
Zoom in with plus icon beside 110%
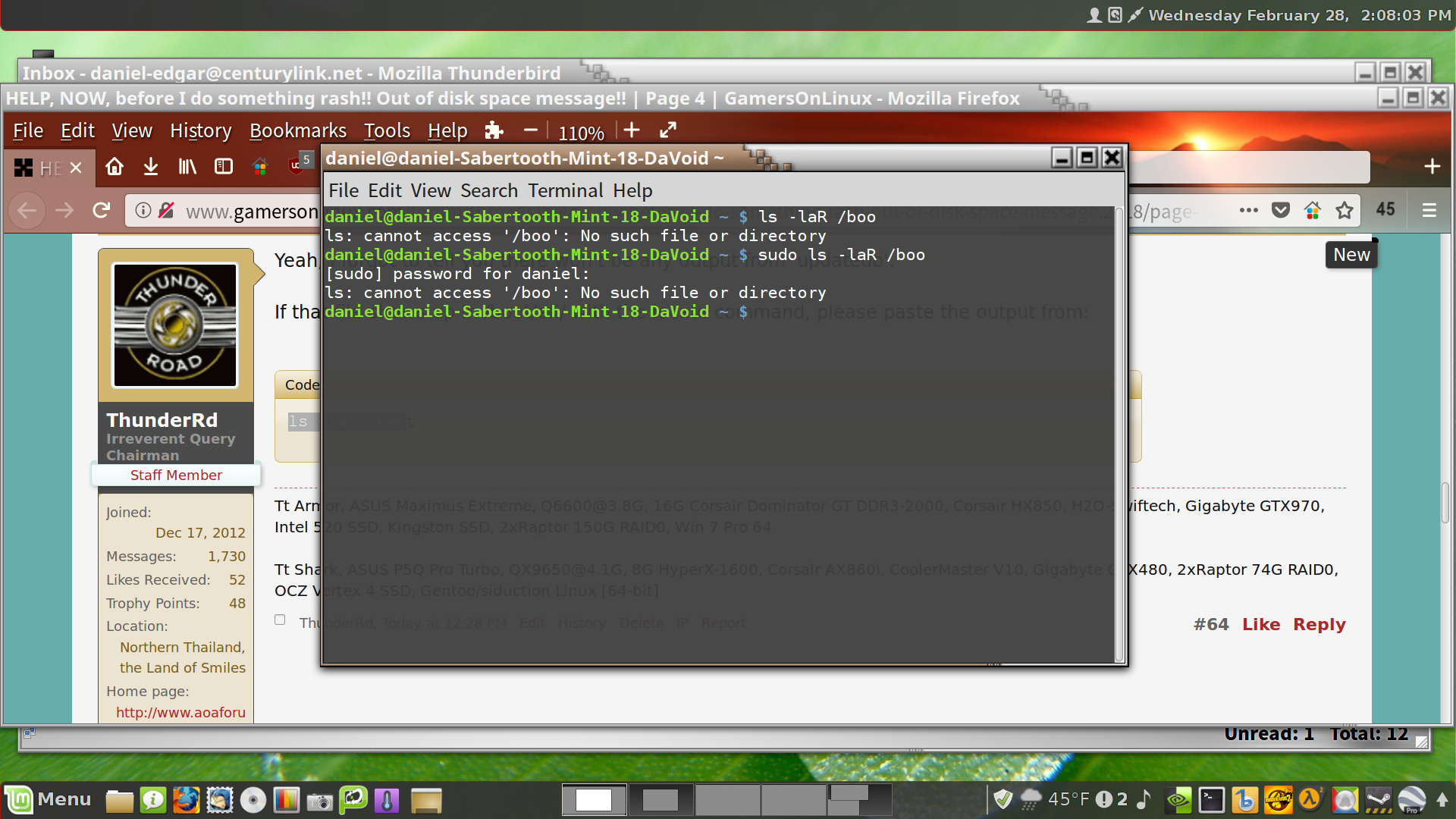tap(632, 130)
